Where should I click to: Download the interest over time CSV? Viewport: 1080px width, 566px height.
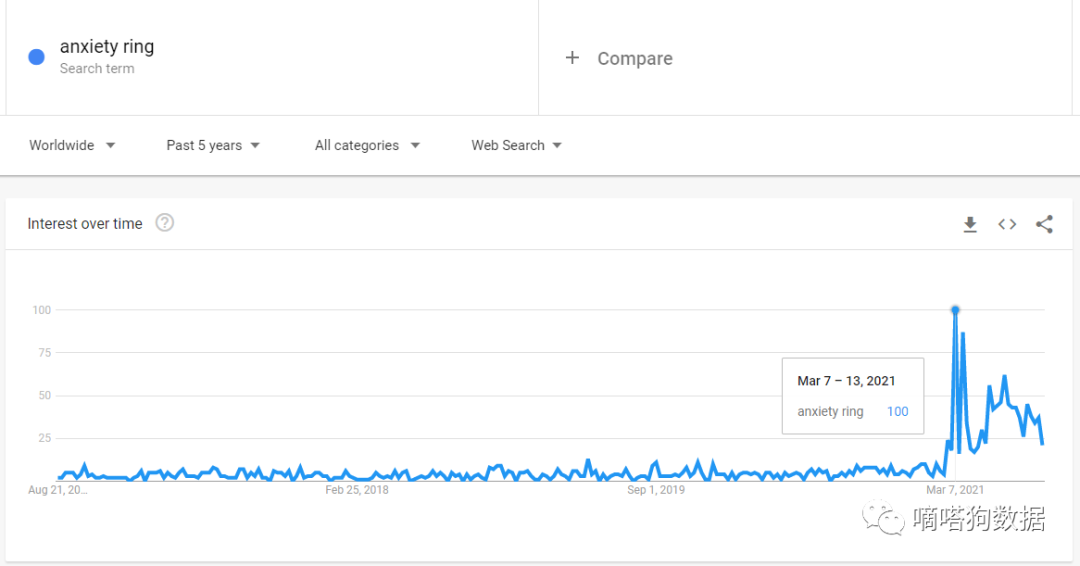click(x=970, y=224)
